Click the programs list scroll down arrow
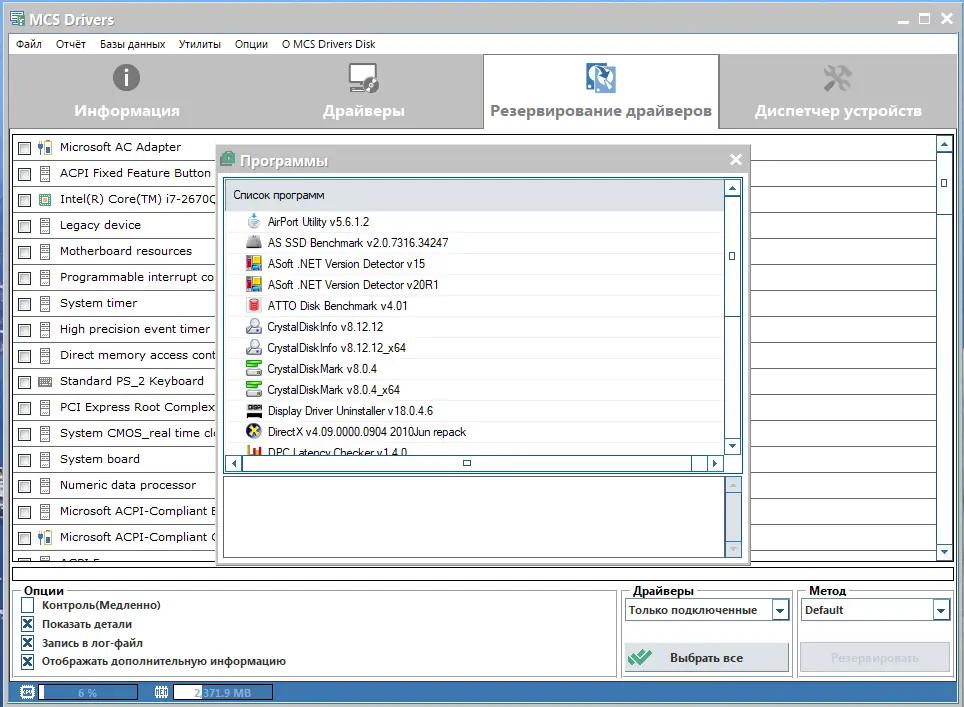The image size is (964, 707). coord(732,446)
